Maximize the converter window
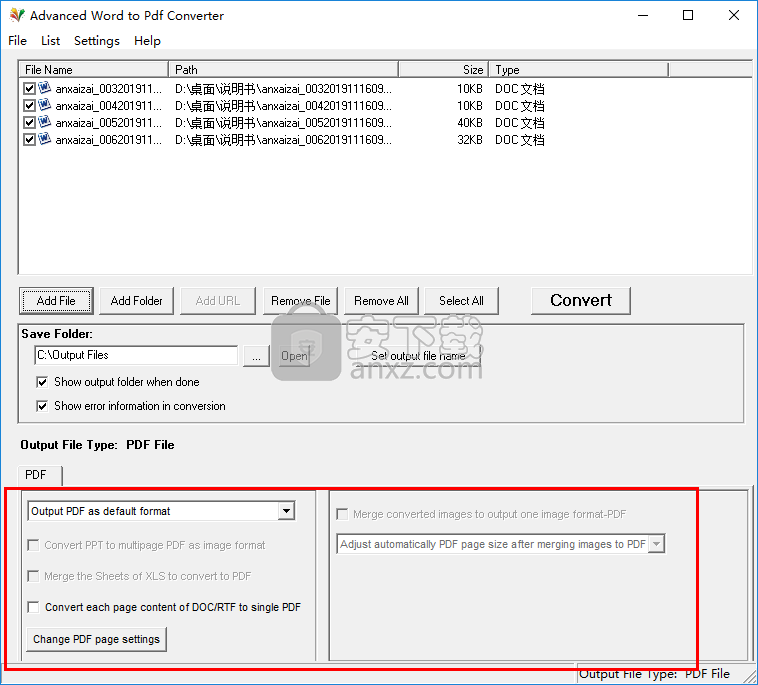 click(x=688, y=15)
